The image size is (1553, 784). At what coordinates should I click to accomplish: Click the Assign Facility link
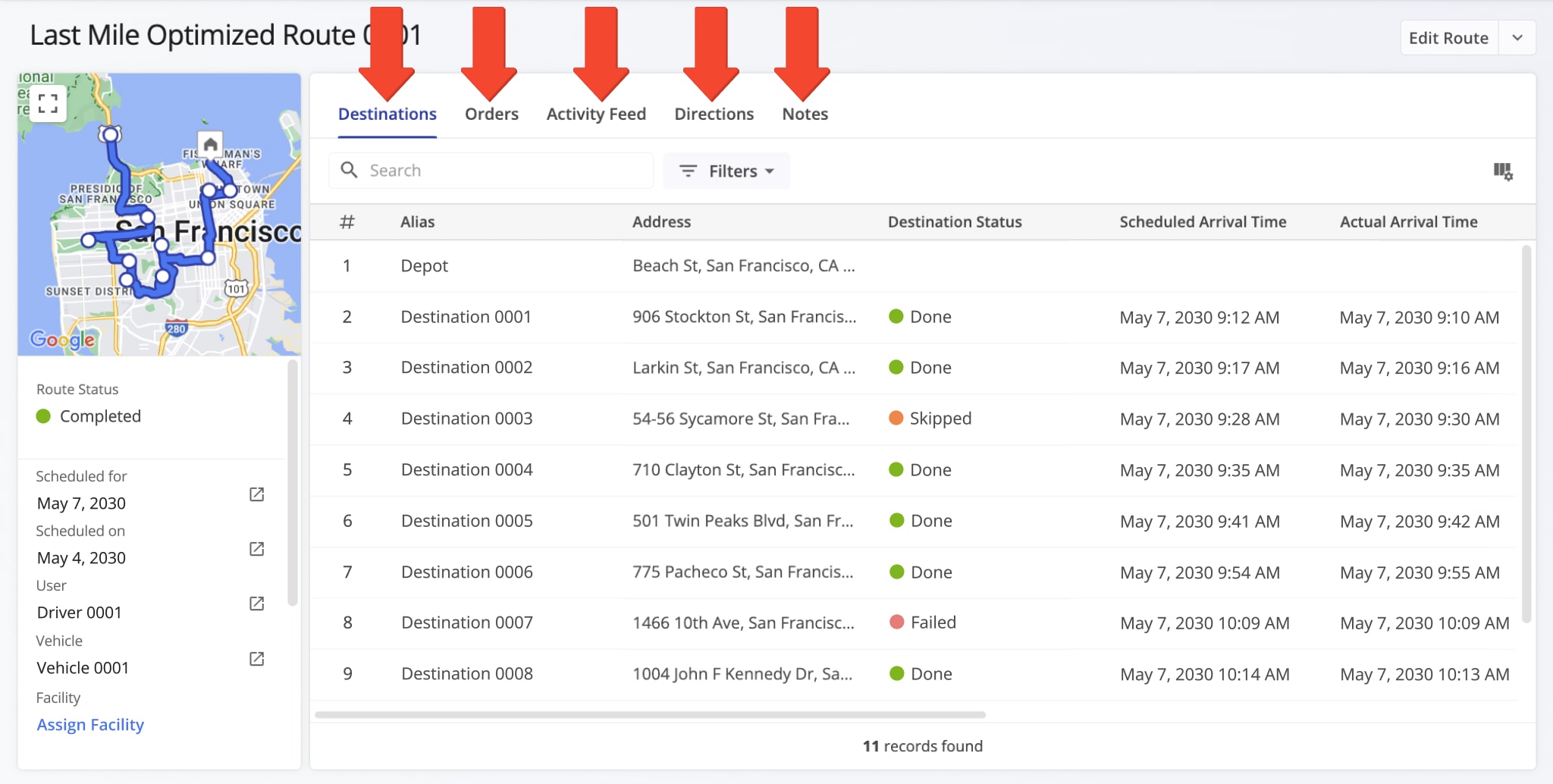pyautogui.click(x=90, y=725)
